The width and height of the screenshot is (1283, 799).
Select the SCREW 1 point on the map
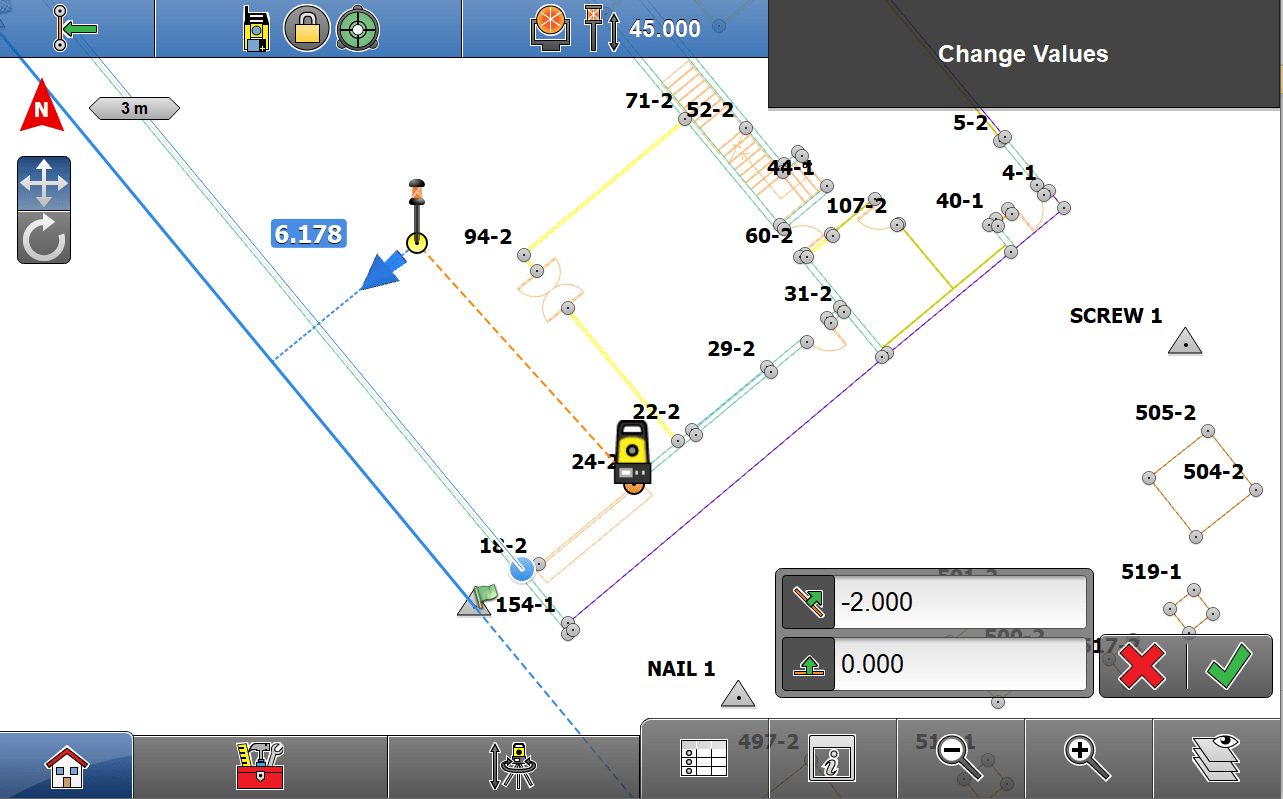coord(1183,342)
